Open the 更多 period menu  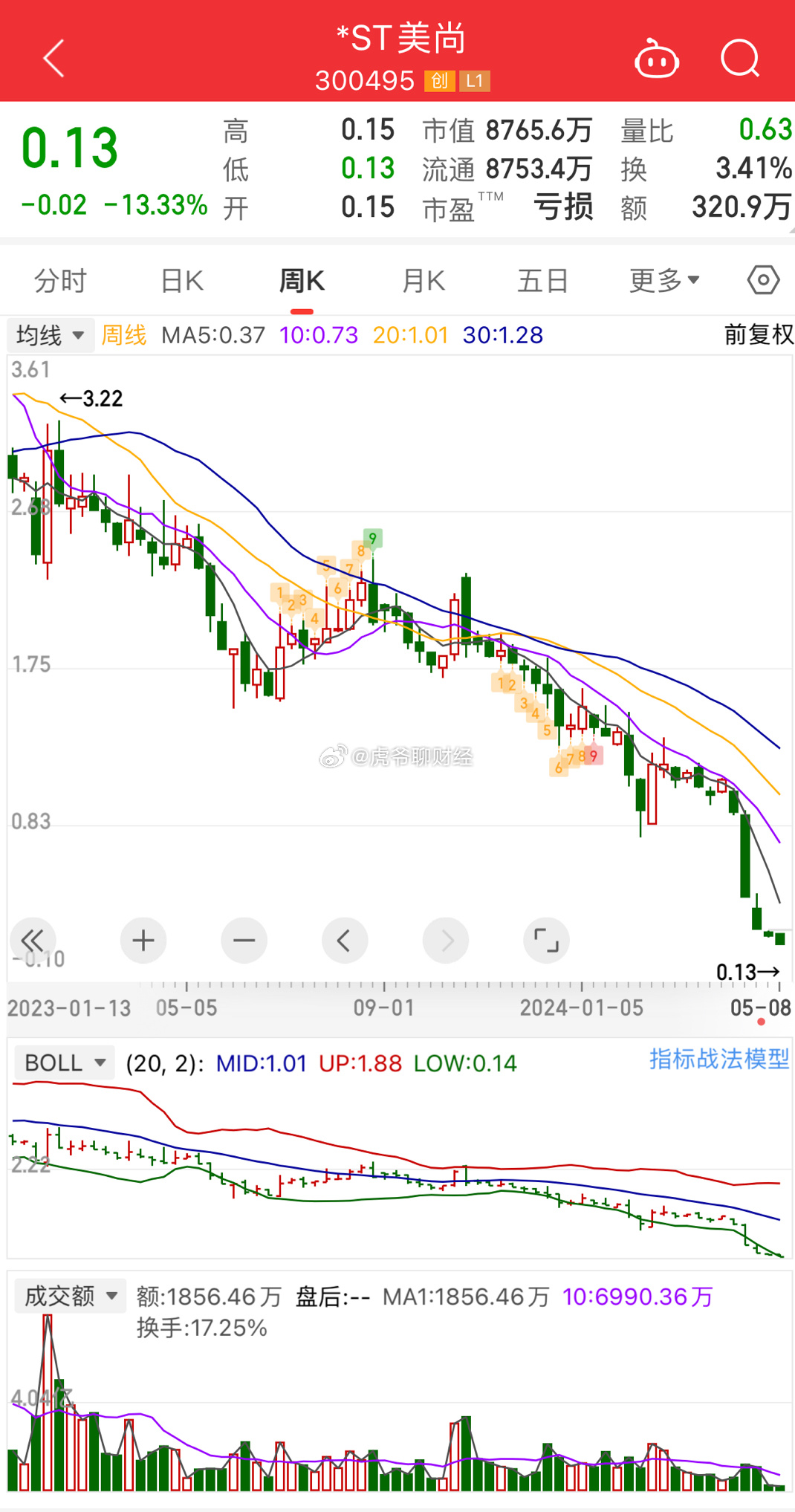(663, 281)
